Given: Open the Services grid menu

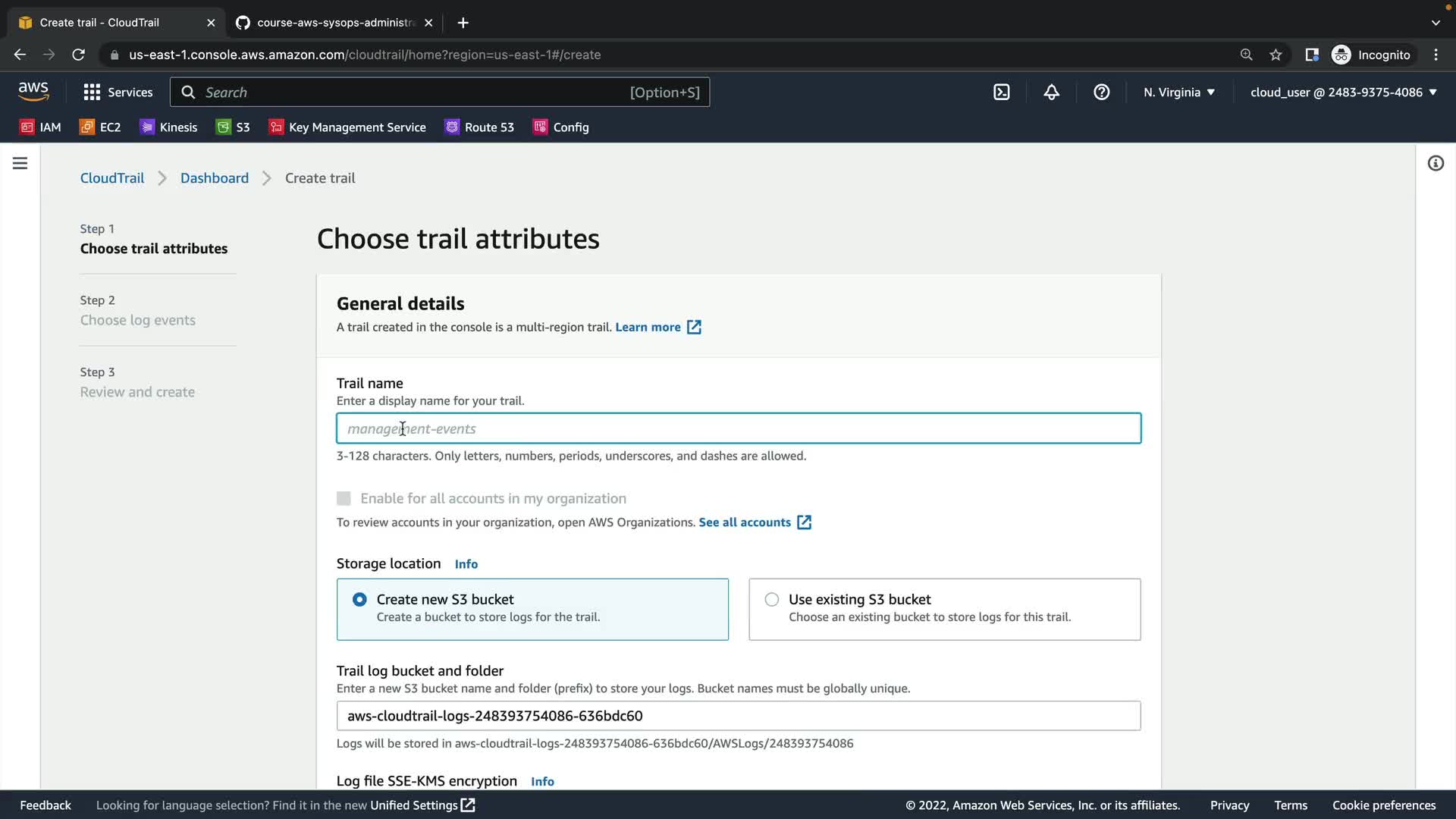Looking at the screenshot, I should click(118, 93).
